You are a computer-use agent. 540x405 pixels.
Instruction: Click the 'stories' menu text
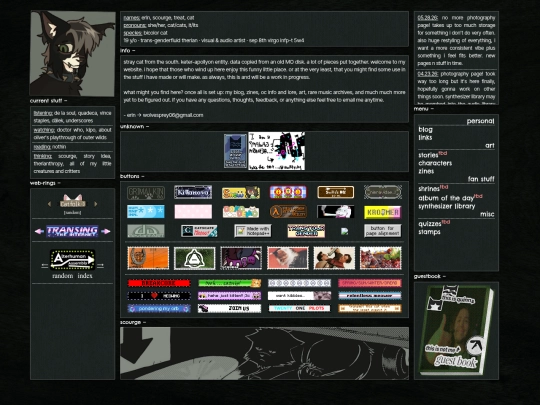[x=428, y=155]
